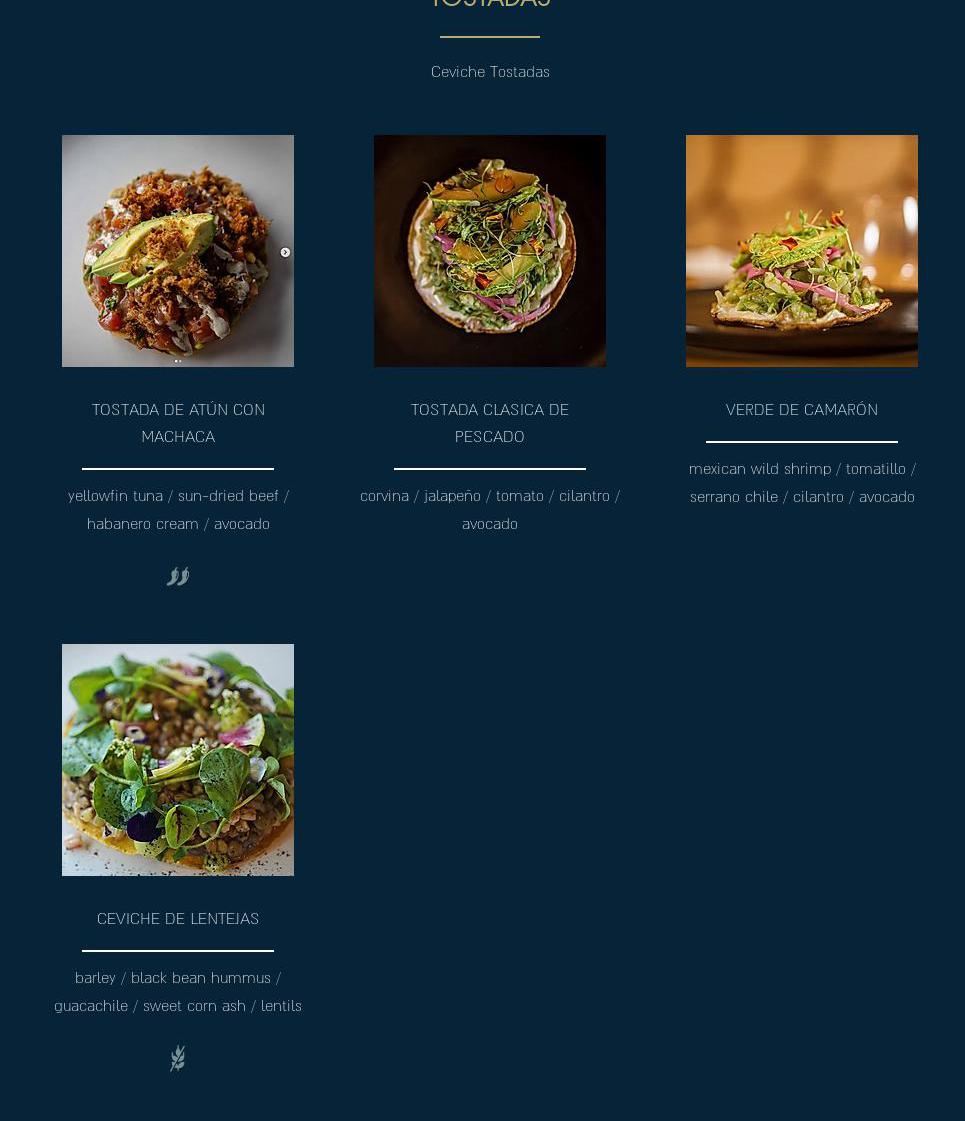Open the Ceviche de Lentejas photo

(x=178, y=760)
